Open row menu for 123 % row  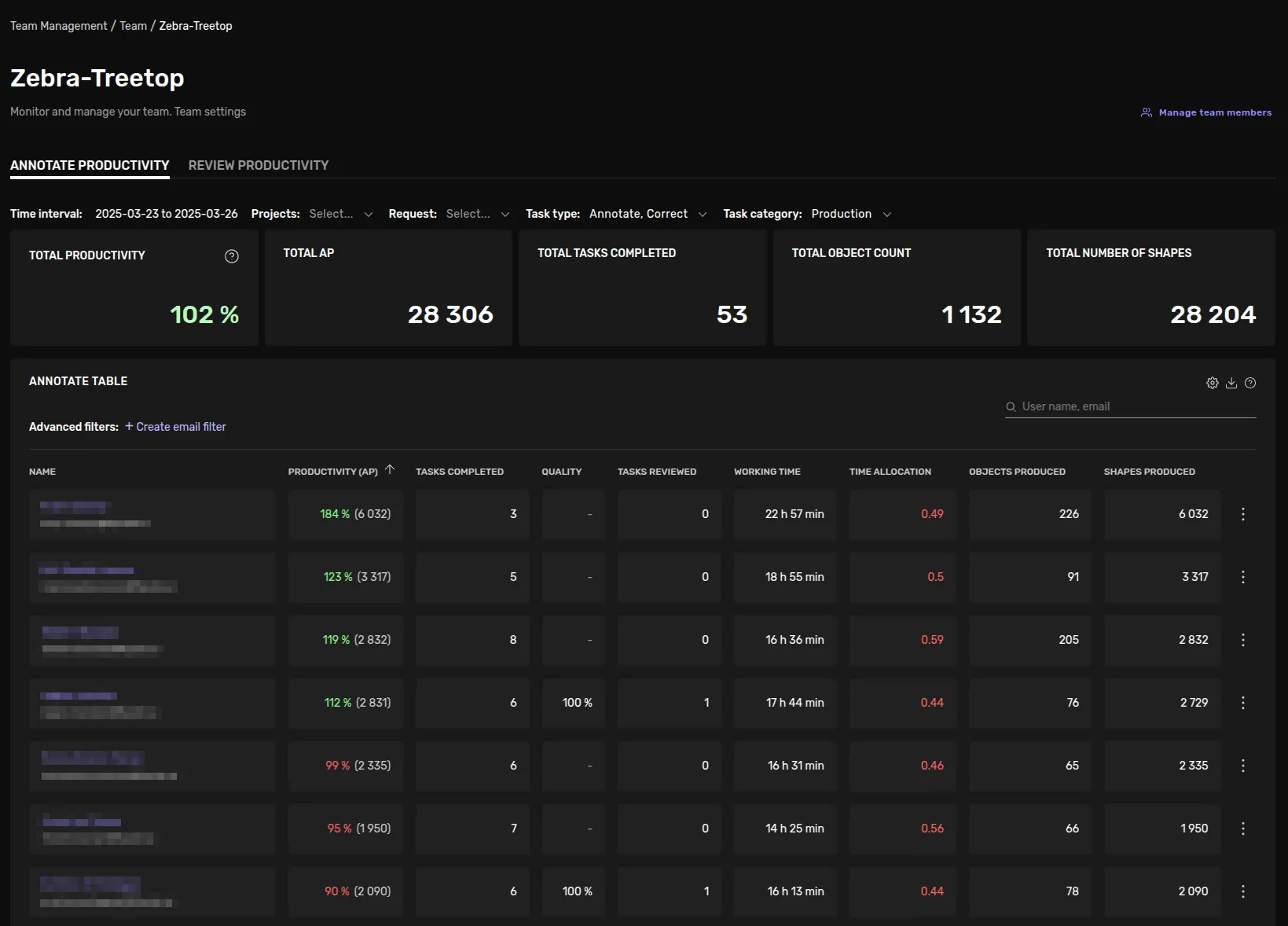click(1243, 577)
